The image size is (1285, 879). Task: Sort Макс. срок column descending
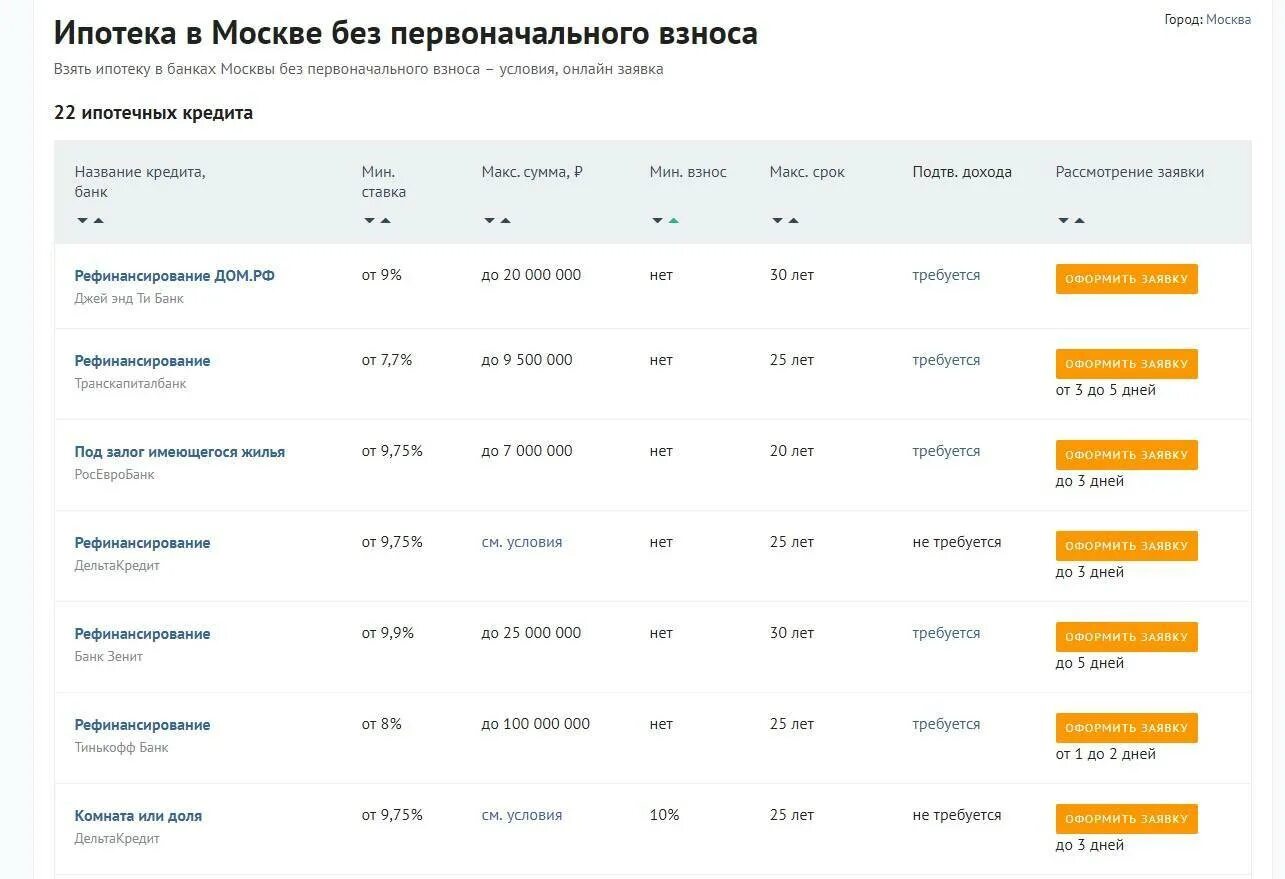tap(777, 220)
